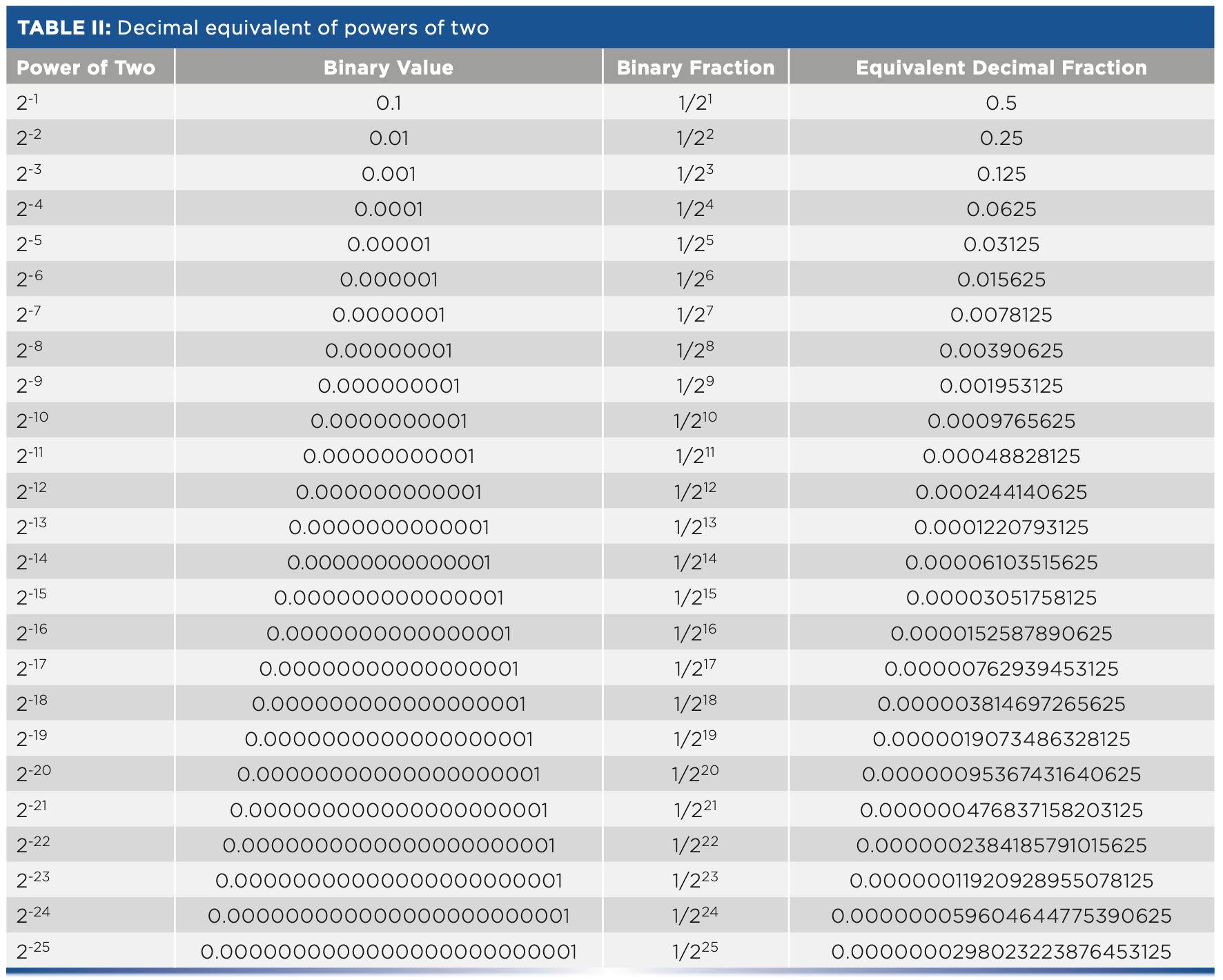The image size is (1223, 980).
Task: Click binary value 0.1
Action: click(389, 104)
